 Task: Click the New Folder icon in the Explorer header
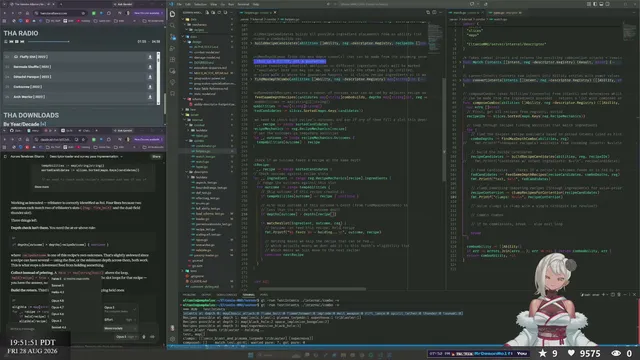(x=213, y=13)
